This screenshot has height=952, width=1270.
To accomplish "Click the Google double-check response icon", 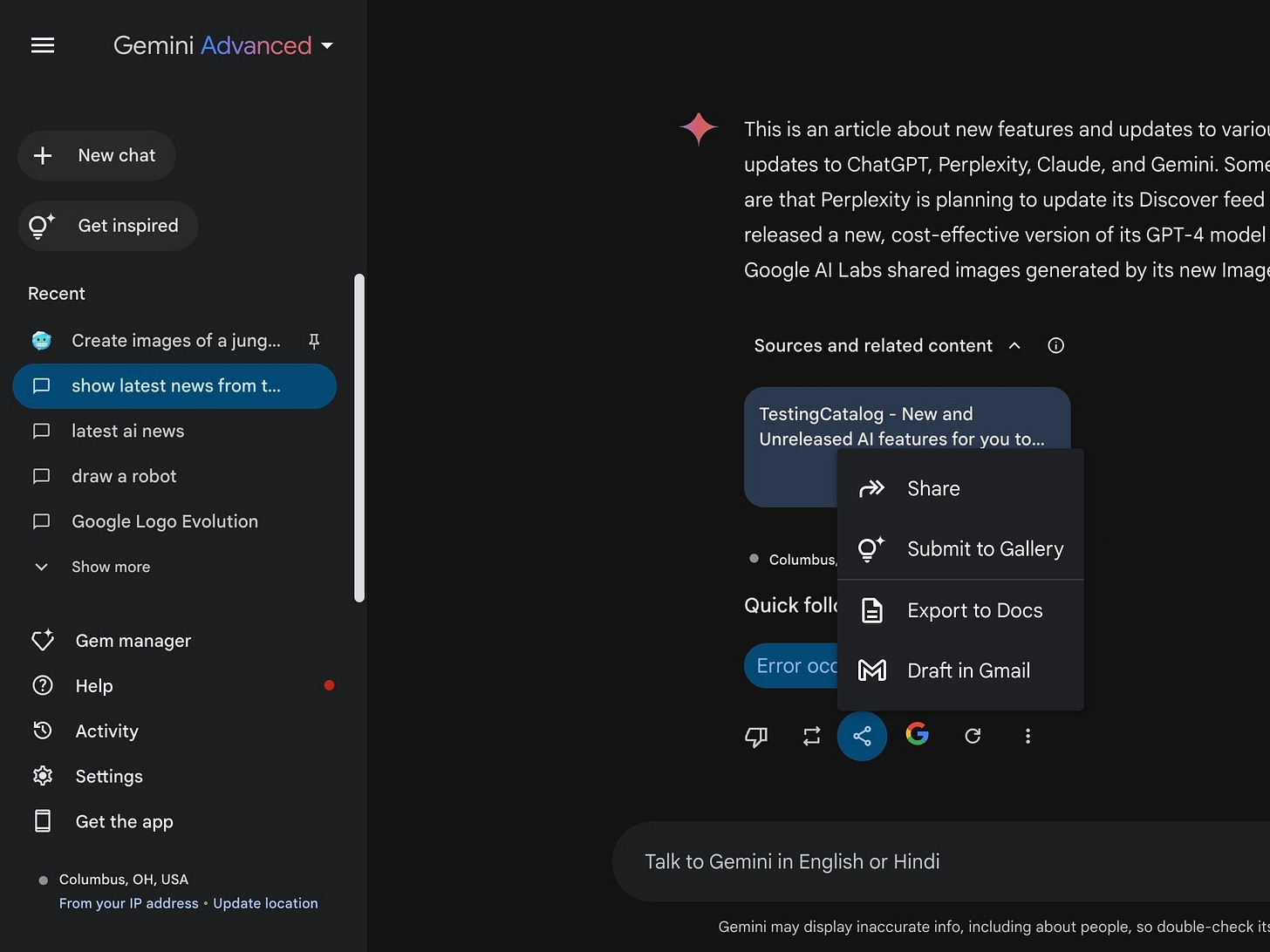I will pos(917,735).
